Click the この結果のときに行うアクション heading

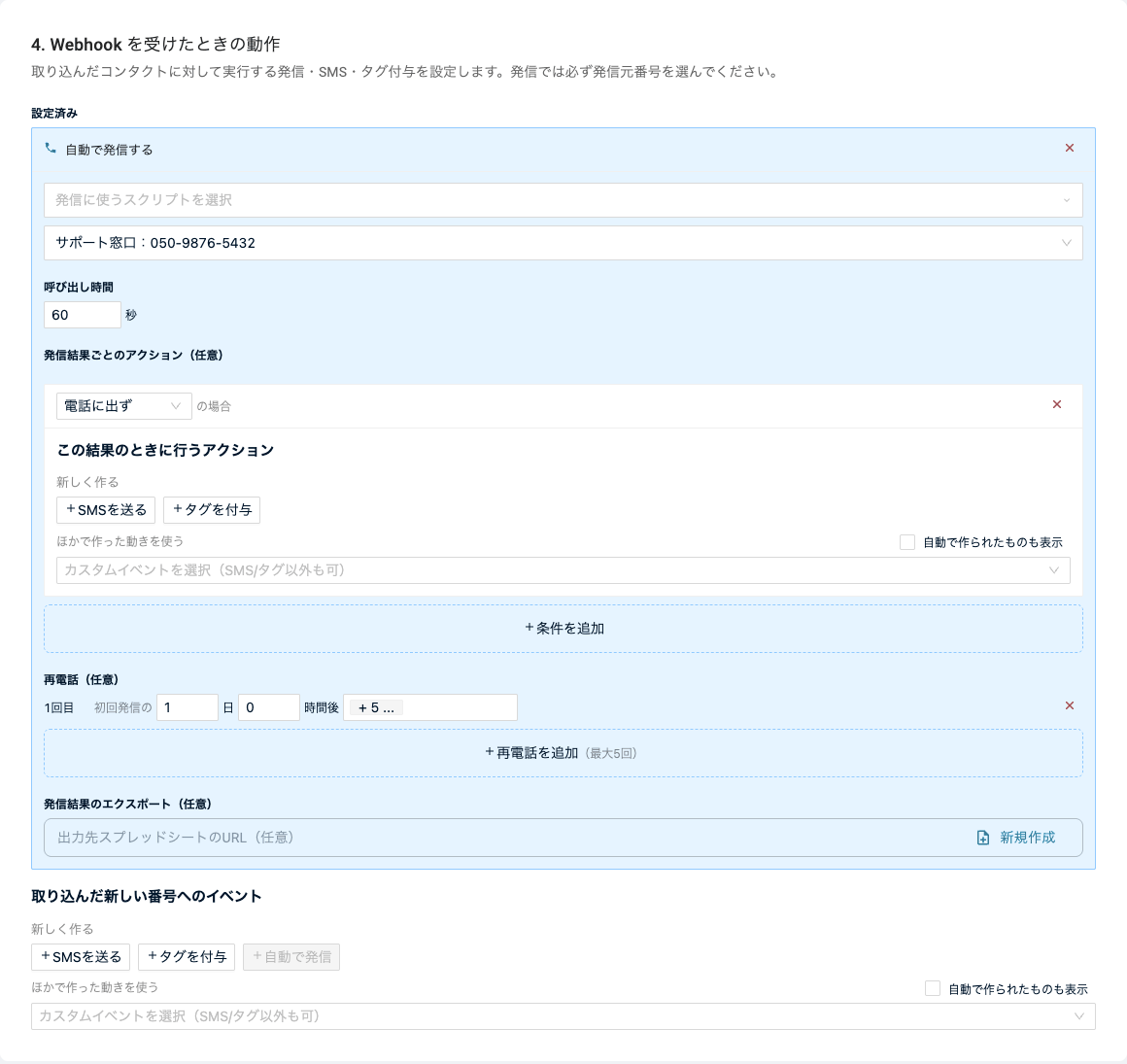[165, 450]
